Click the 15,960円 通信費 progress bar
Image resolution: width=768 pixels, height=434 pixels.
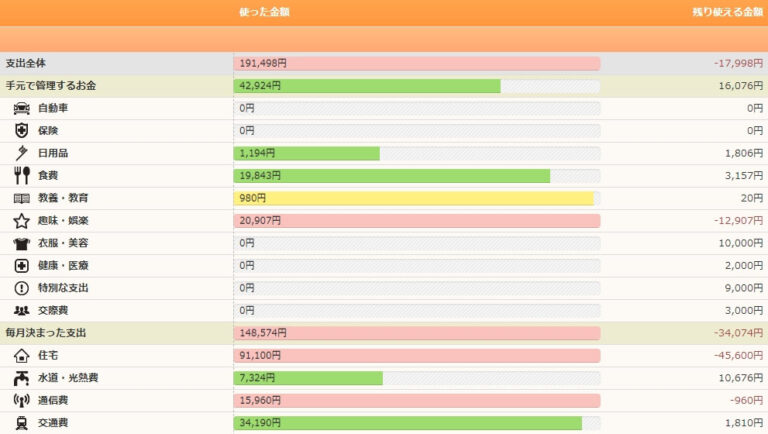click(417, 401)
